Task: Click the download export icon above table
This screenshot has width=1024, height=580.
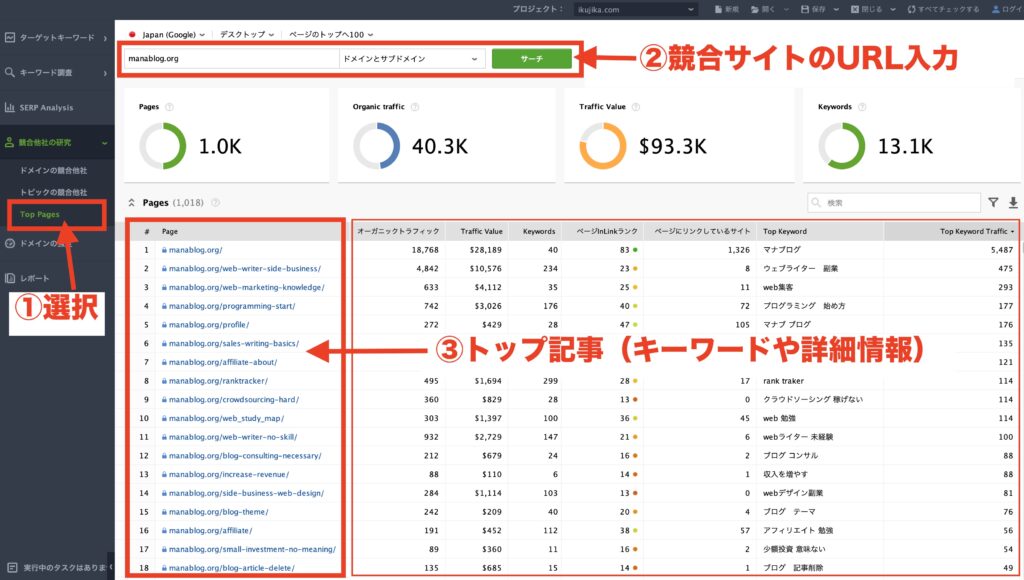Action: tap(1013, 202)
